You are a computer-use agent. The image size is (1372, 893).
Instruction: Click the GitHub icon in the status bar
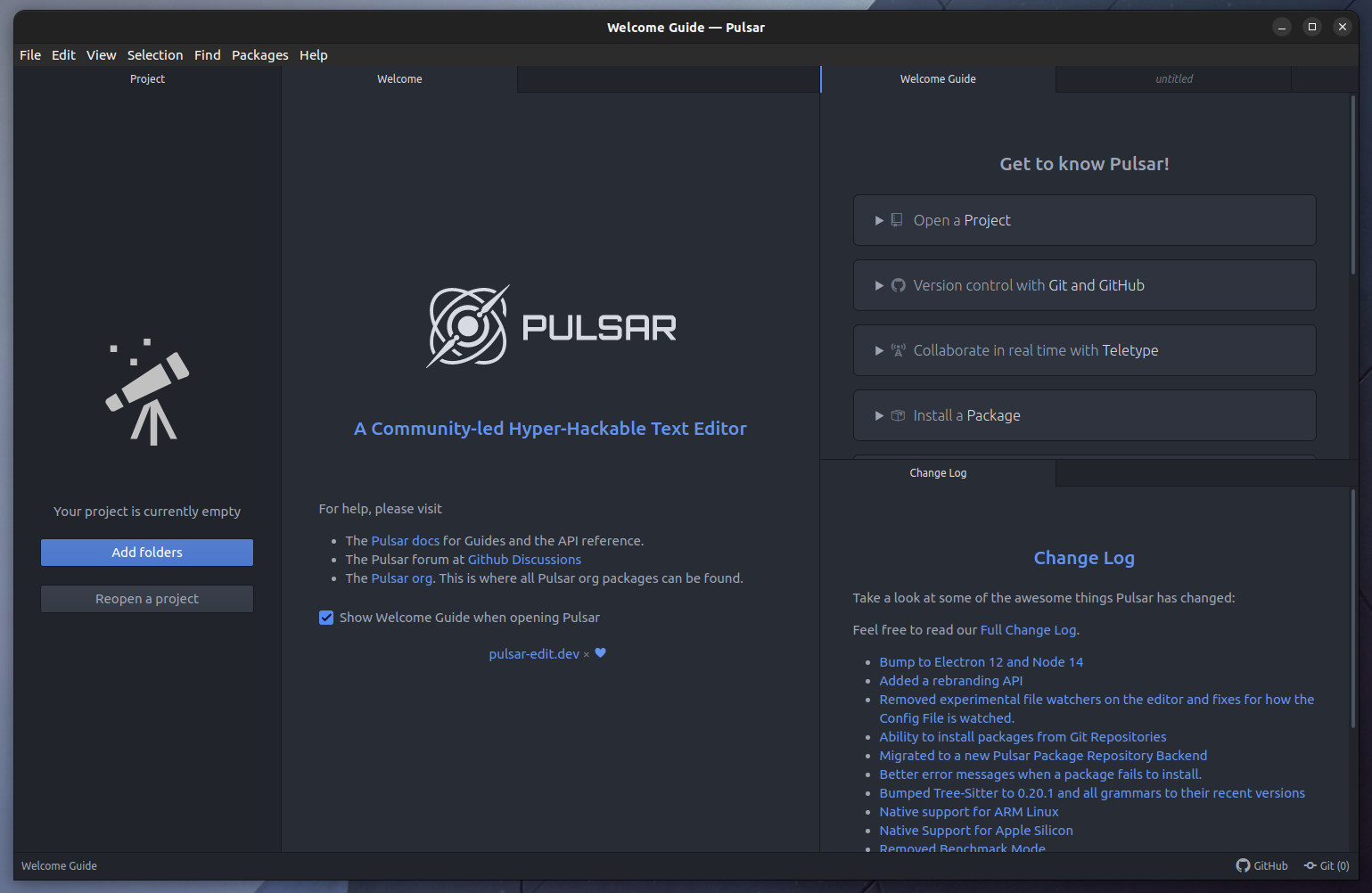coord(1243,865)
